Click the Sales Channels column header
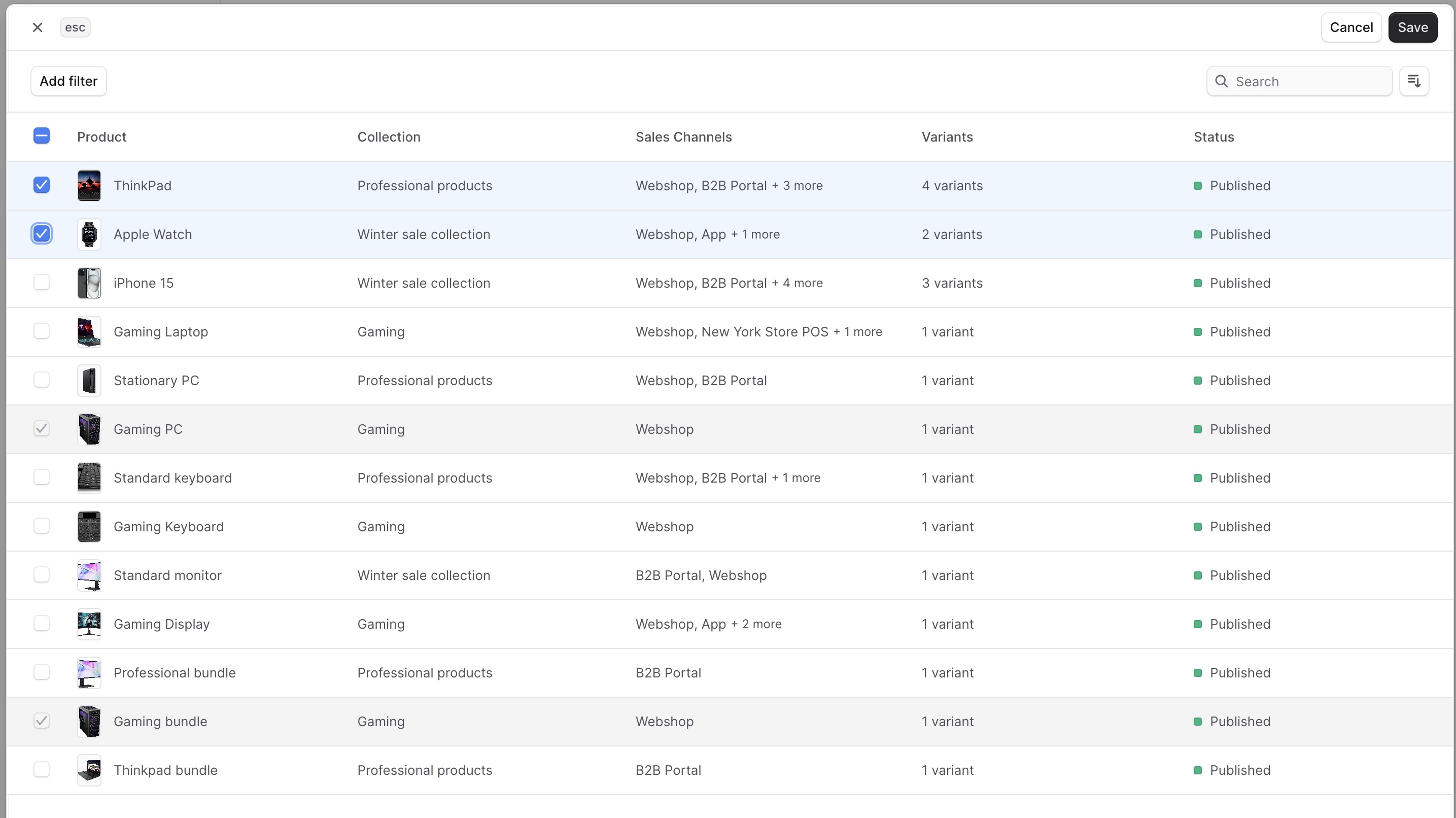The height and width of the screenshot is (818, 1456). pyautogui.click(x=683, y=137)
